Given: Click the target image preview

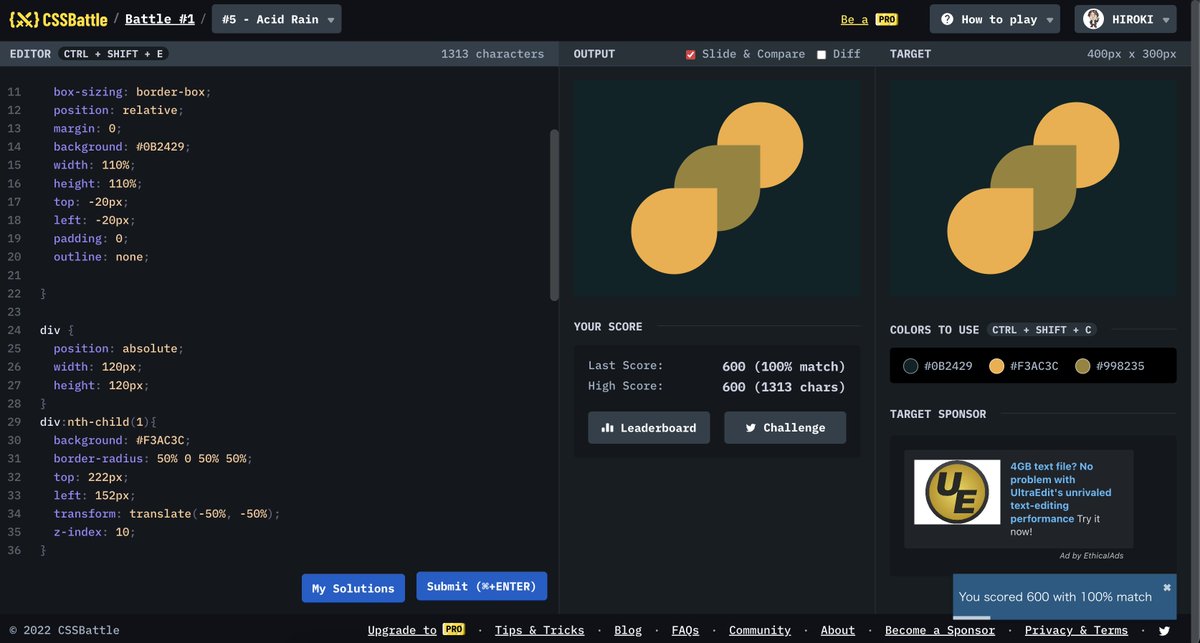Looking at the screenshot, I should [1033, 188].
